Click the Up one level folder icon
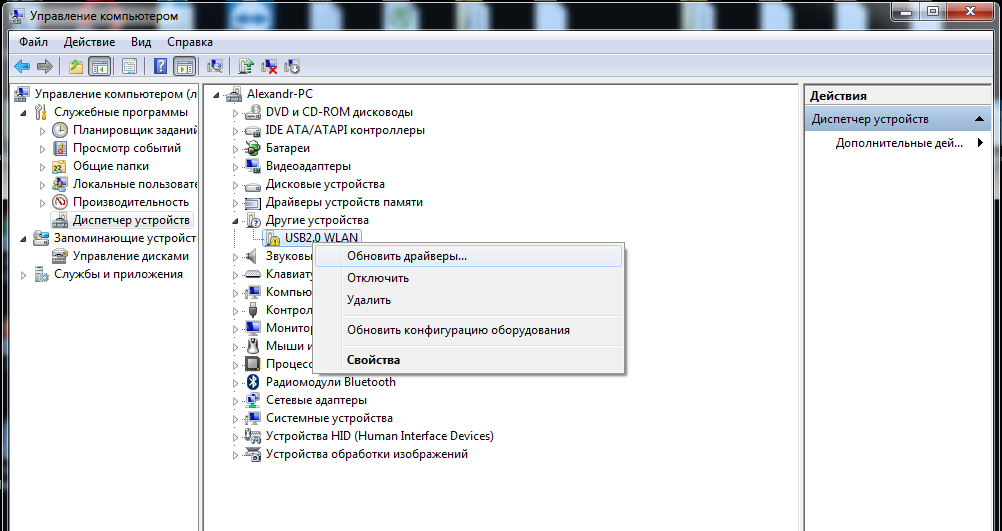Viewport: 1002px width, 531px height. (x=76, y=67)
